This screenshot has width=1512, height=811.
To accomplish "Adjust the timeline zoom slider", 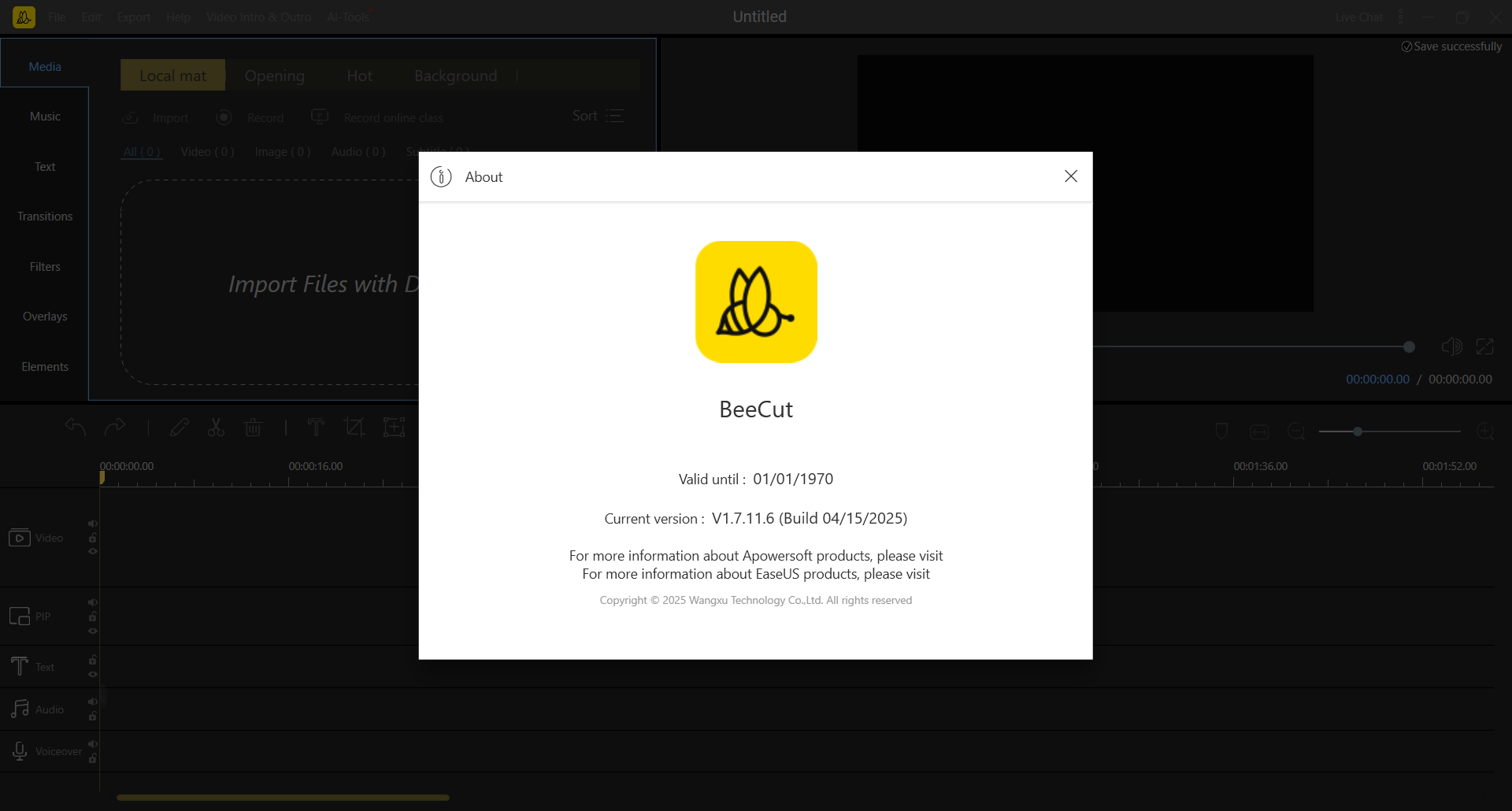I will pyautogui.click(x=1390, y=431).
